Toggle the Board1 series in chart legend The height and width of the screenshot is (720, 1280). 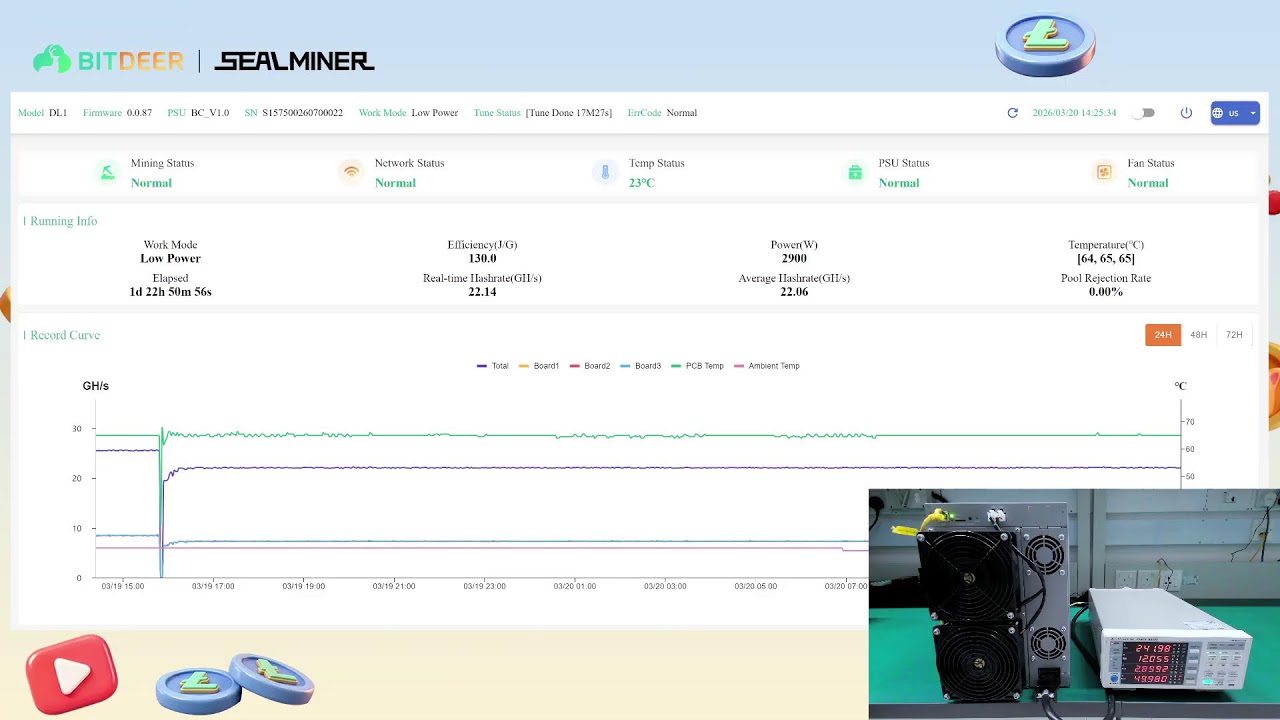point(538,366)
